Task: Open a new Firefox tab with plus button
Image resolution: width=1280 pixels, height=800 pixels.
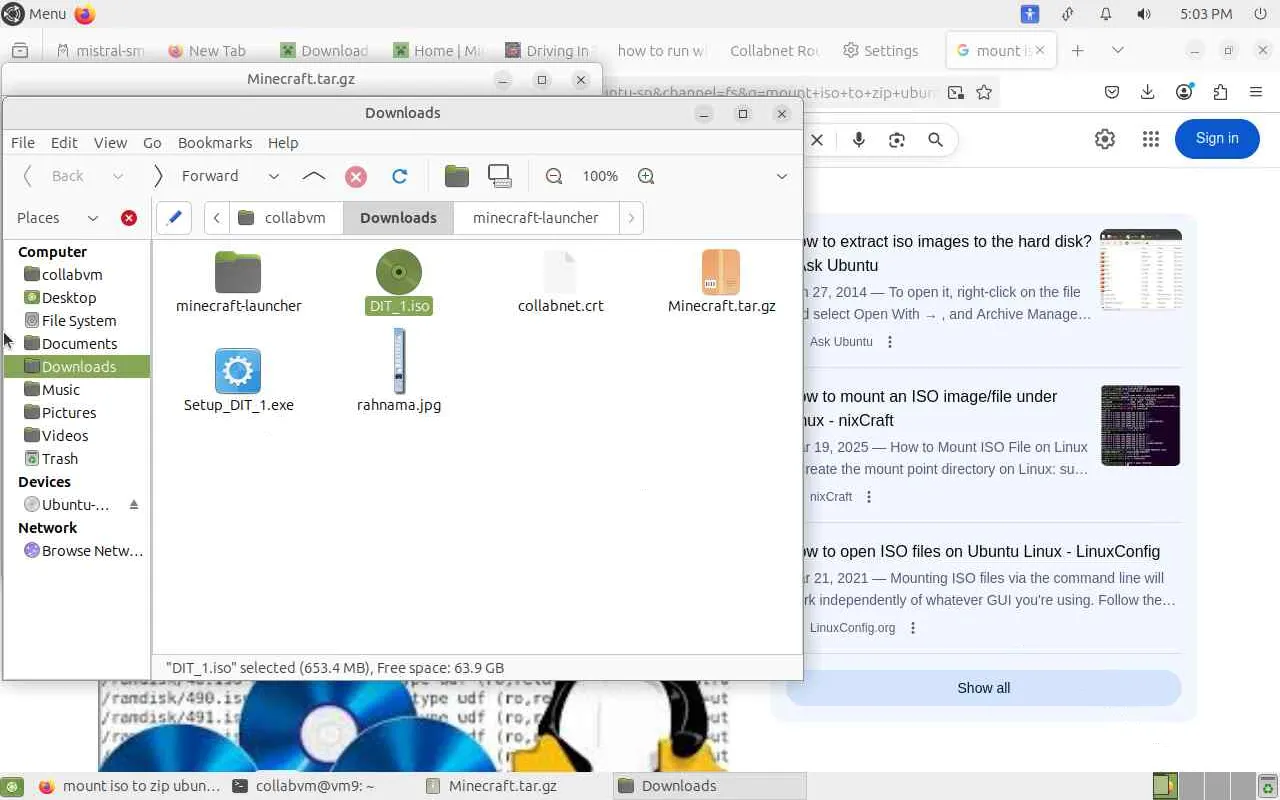Action: (1077, 50)
